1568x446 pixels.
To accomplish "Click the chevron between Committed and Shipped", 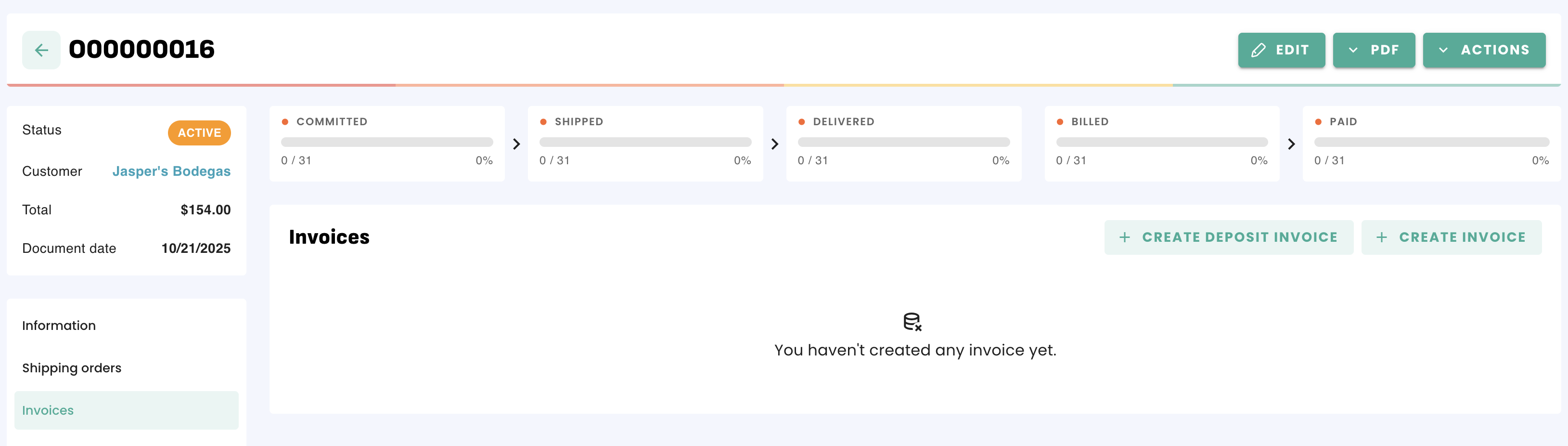I will 516,144.
